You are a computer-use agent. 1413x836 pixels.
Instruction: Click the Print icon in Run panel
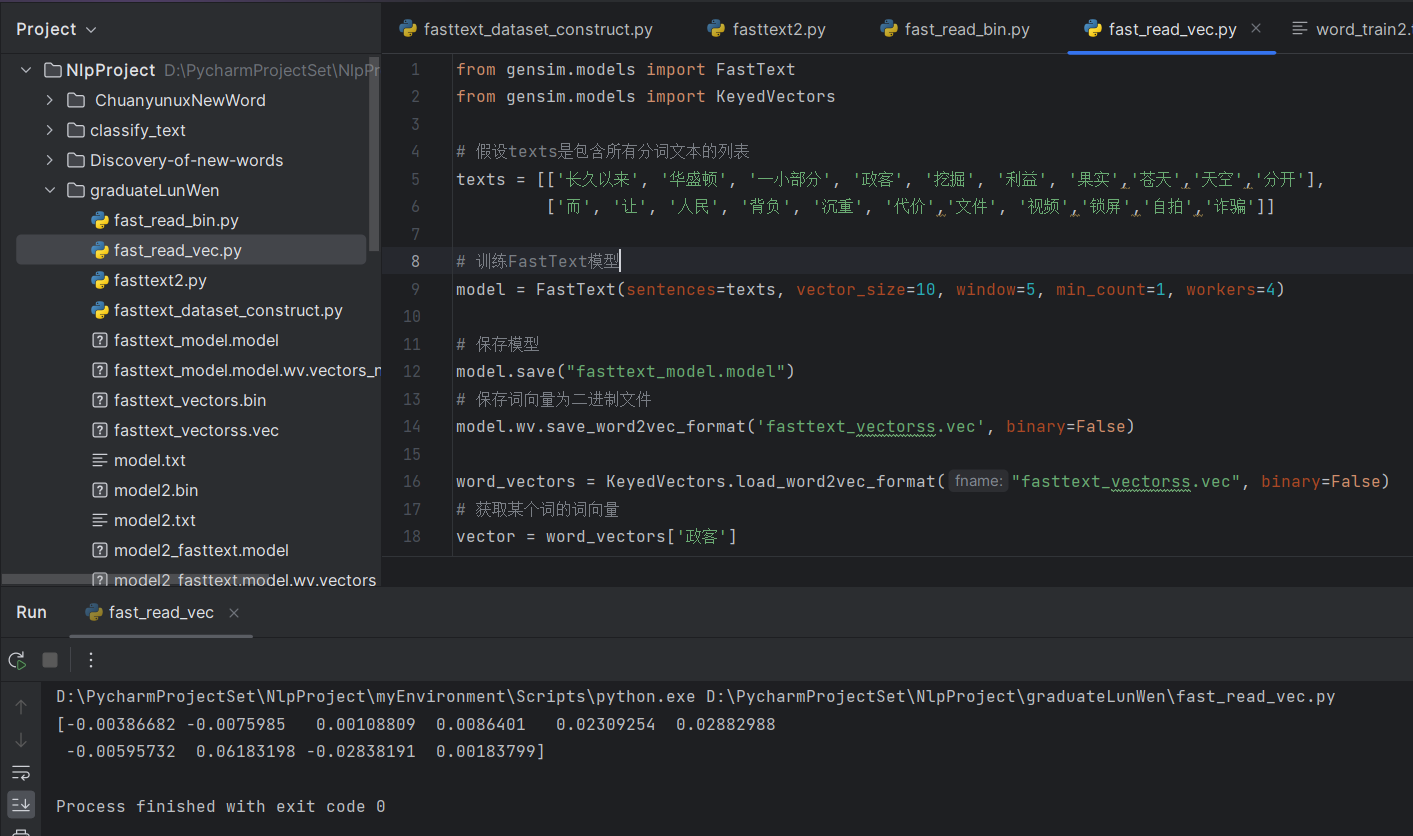click(21, 830)
